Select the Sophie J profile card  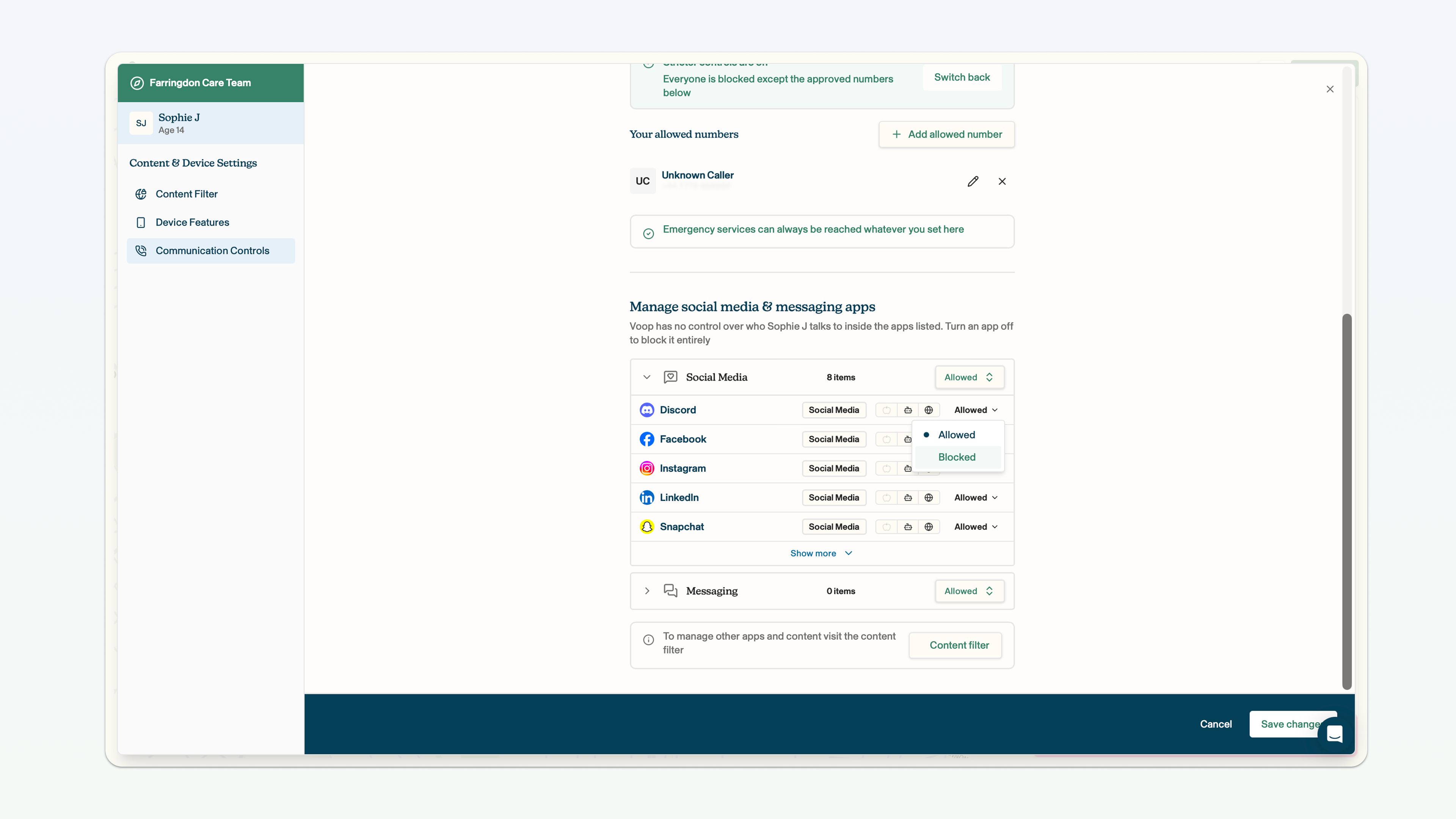(x=211, y=123)
